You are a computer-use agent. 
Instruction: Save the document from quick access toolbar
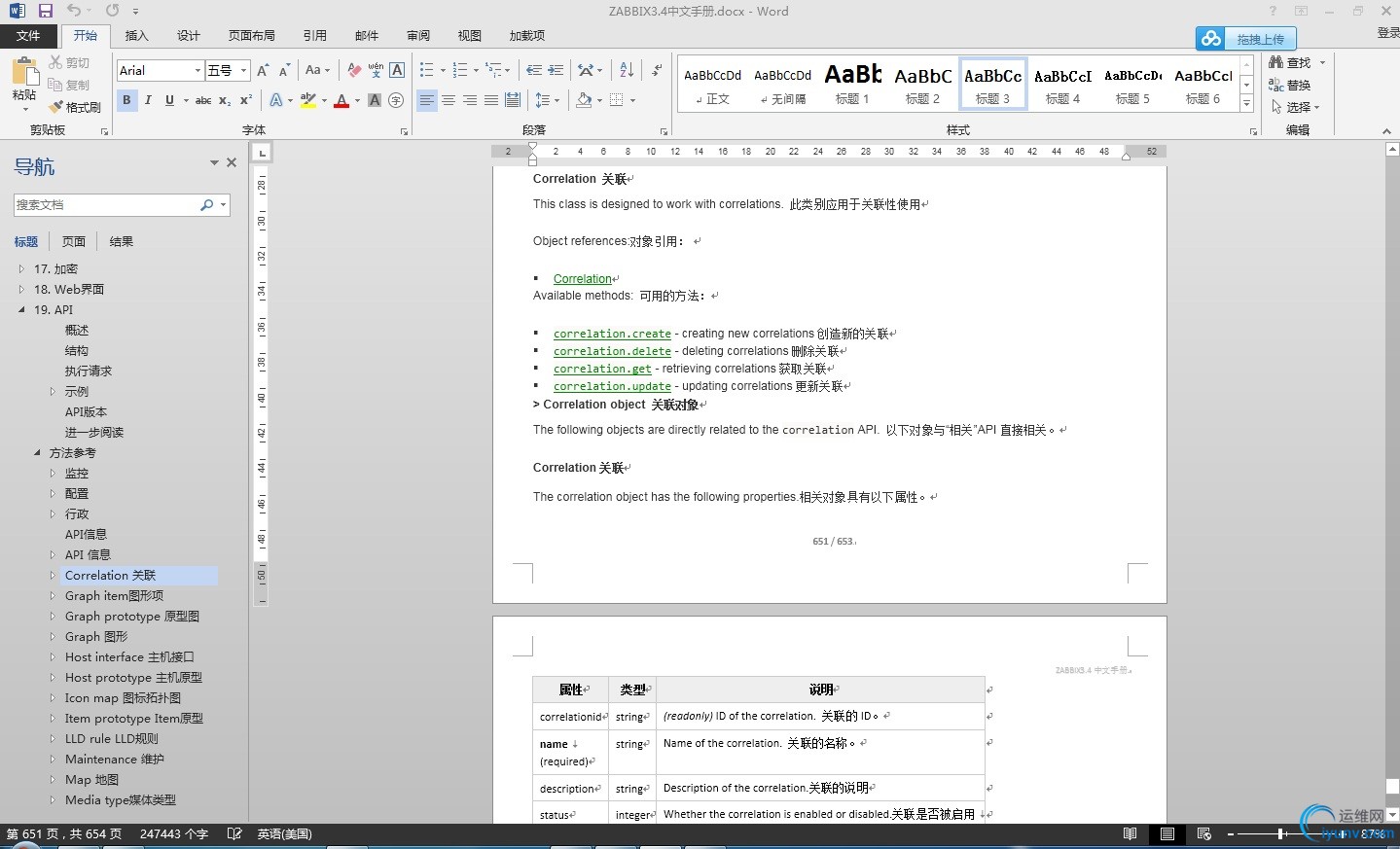(x=46, y=11)
